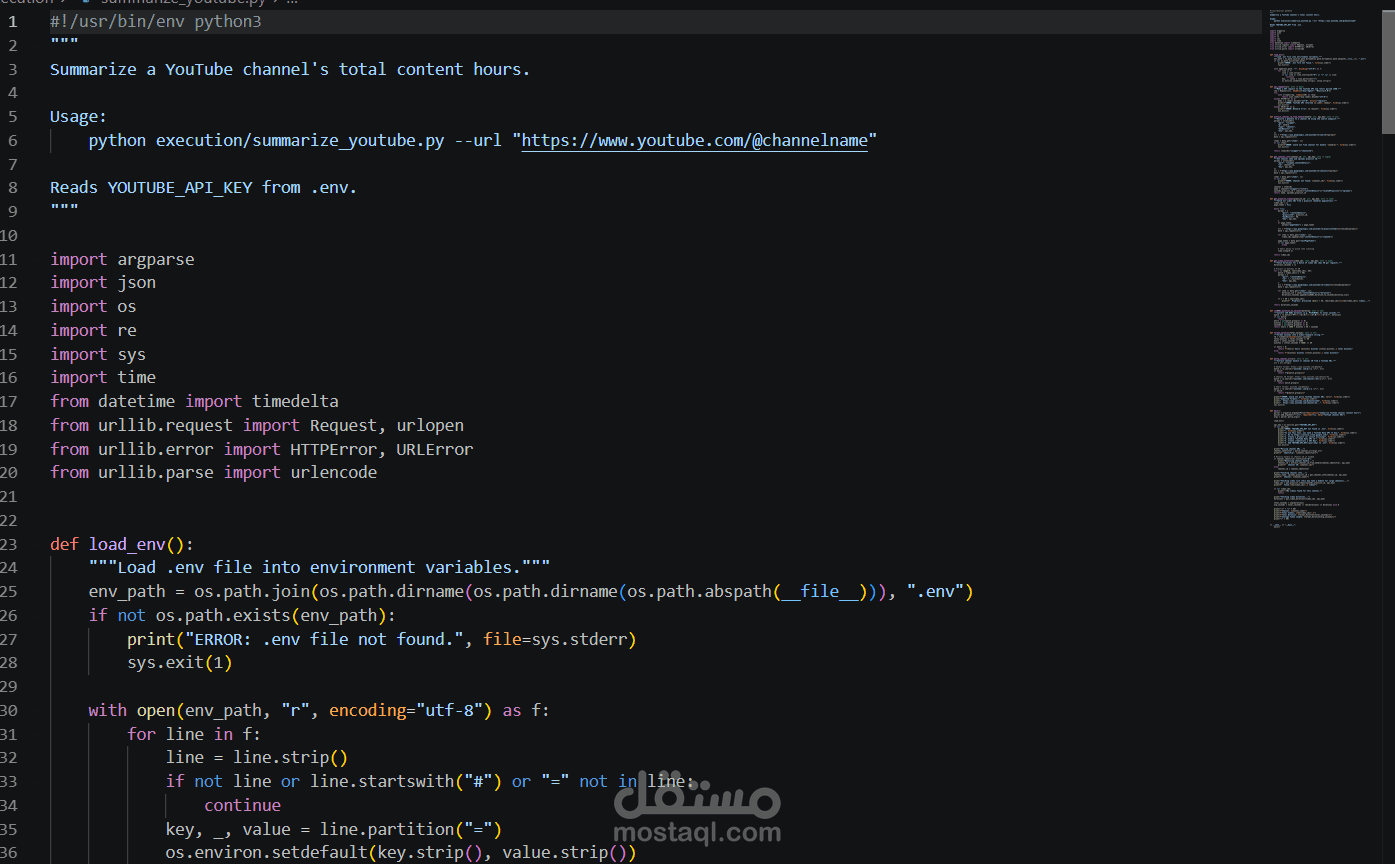Click "line.partition" on line 35
The width and height of the screenshot is (1395, 864).
[x=387, y=829]
